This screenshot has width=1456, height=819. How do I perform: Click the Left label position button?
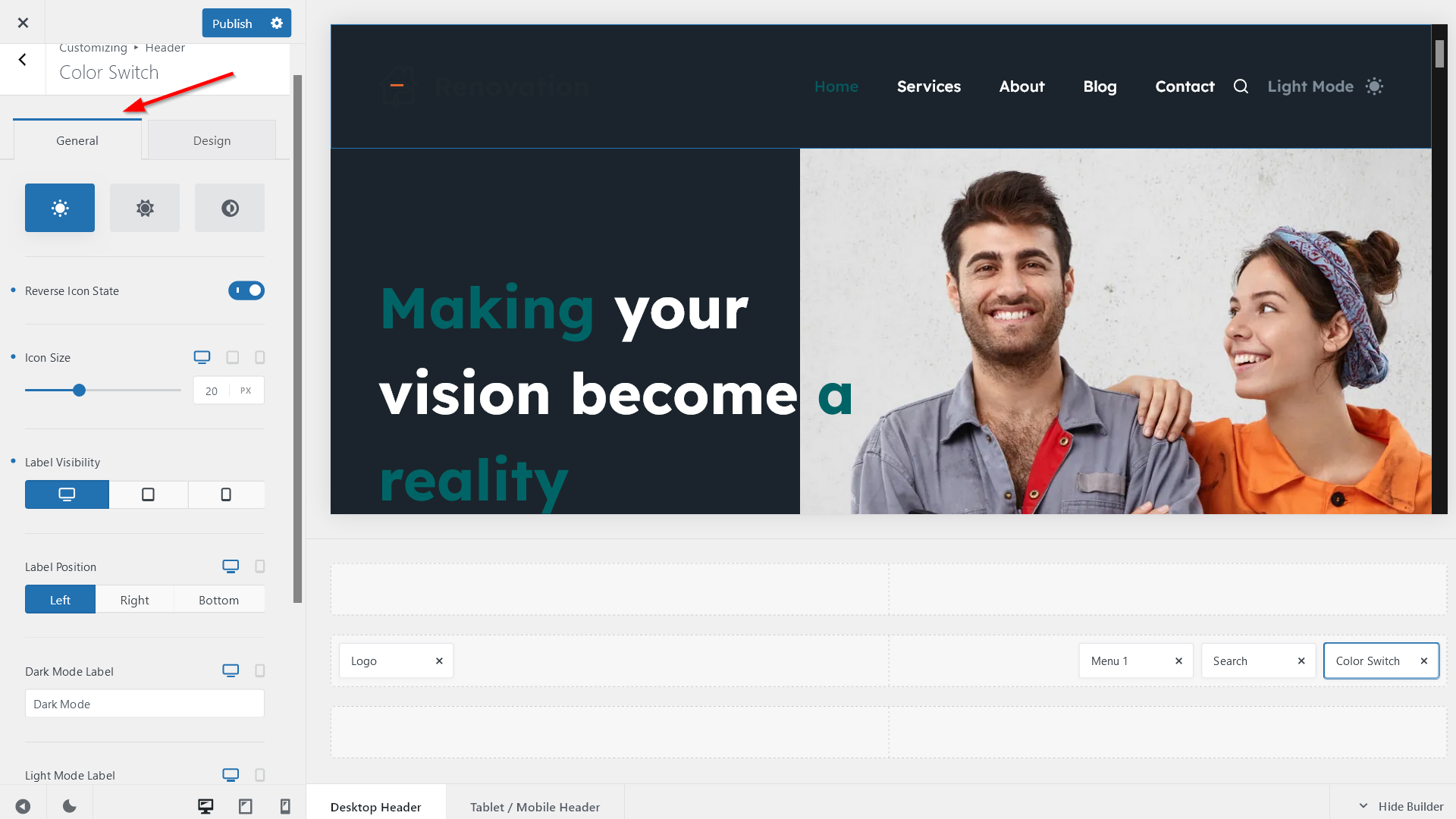point(60,599)
